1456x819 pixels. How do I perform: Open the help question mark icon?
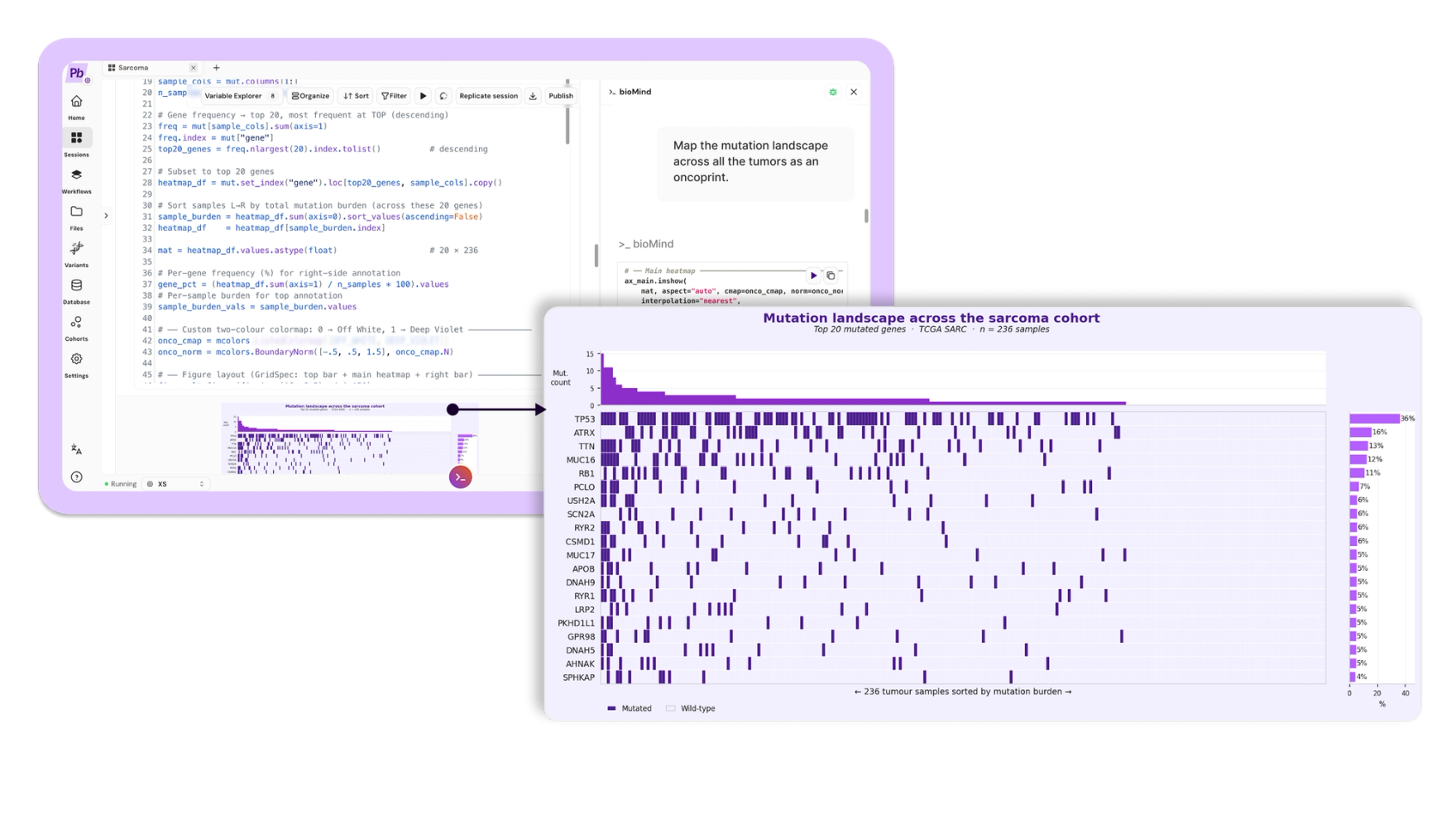pyautogui.click(x=76, y=477)
